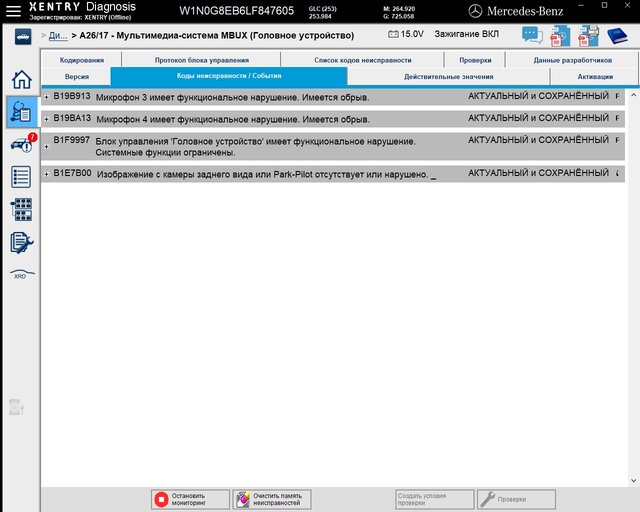Switch to the Кодирования tab
The height and width of the screenshot is (512, 640).
[x=82, y=60]
